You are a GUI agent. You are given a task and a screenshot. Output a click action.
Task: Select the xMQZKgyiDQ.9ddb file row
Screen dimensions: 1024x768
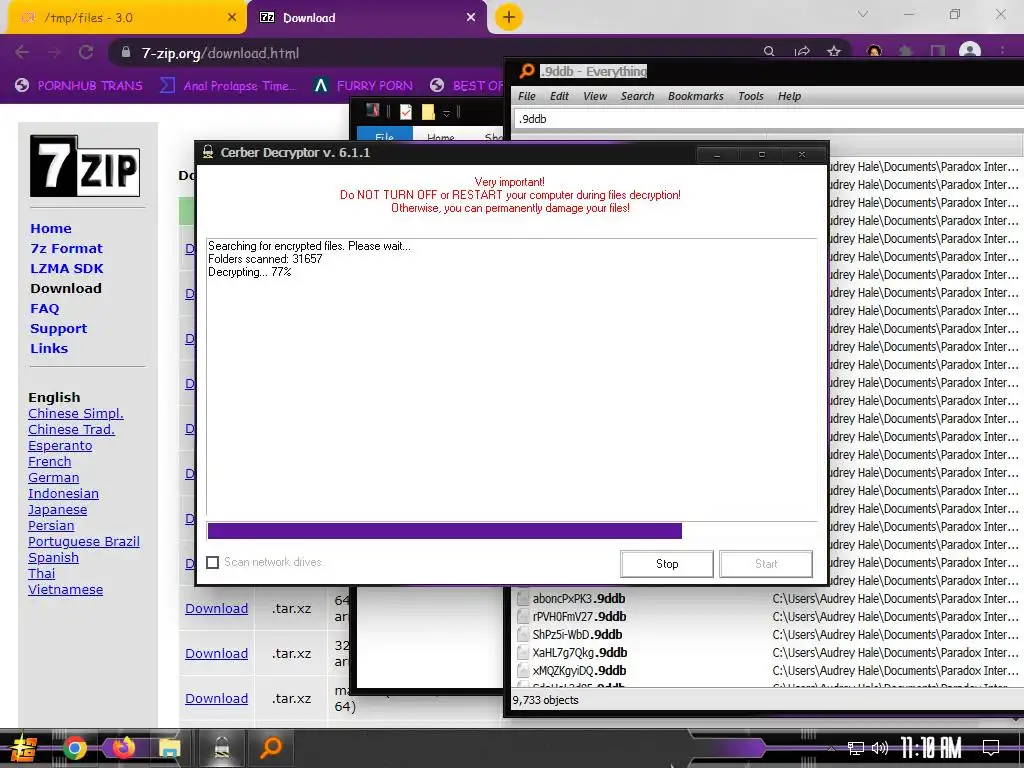tap(767, 671)
